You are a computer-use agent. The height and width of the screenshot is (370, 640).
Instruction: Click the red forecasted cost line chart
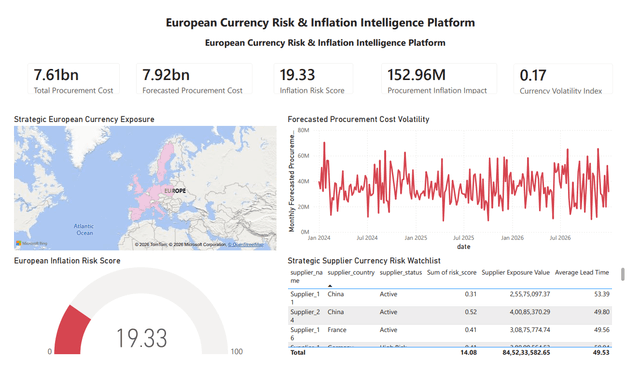464,182
